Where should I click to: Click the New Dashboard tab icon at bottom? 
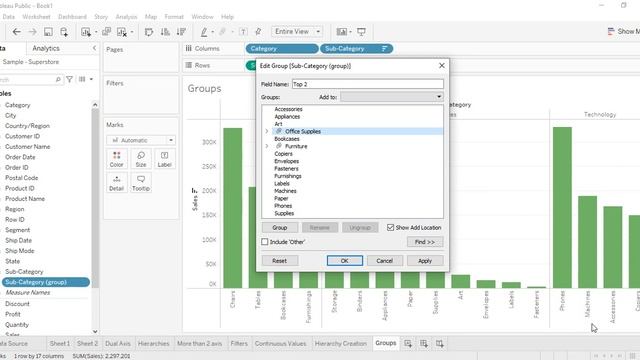(424, 344)
